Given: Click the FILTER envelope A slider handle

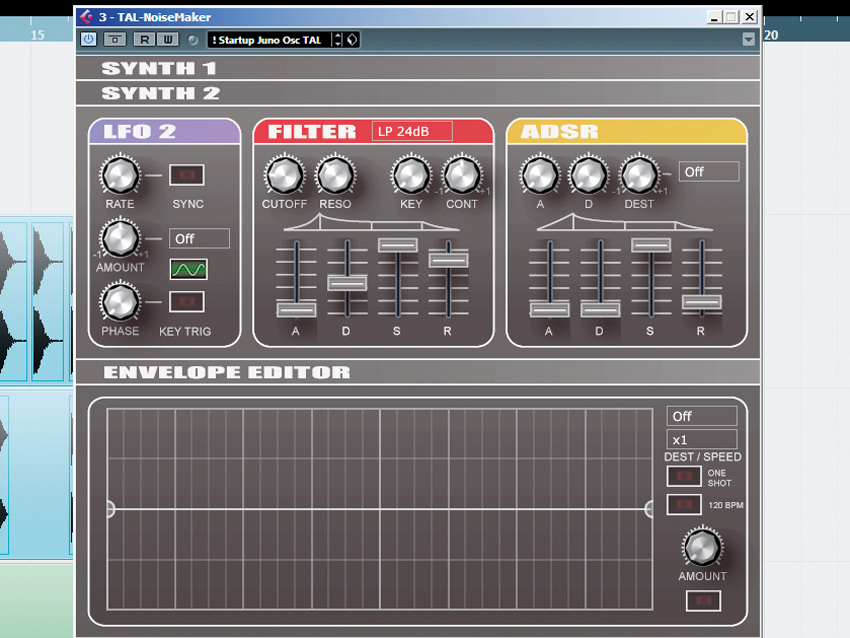Looking at the screenshot, I should 297,310.
